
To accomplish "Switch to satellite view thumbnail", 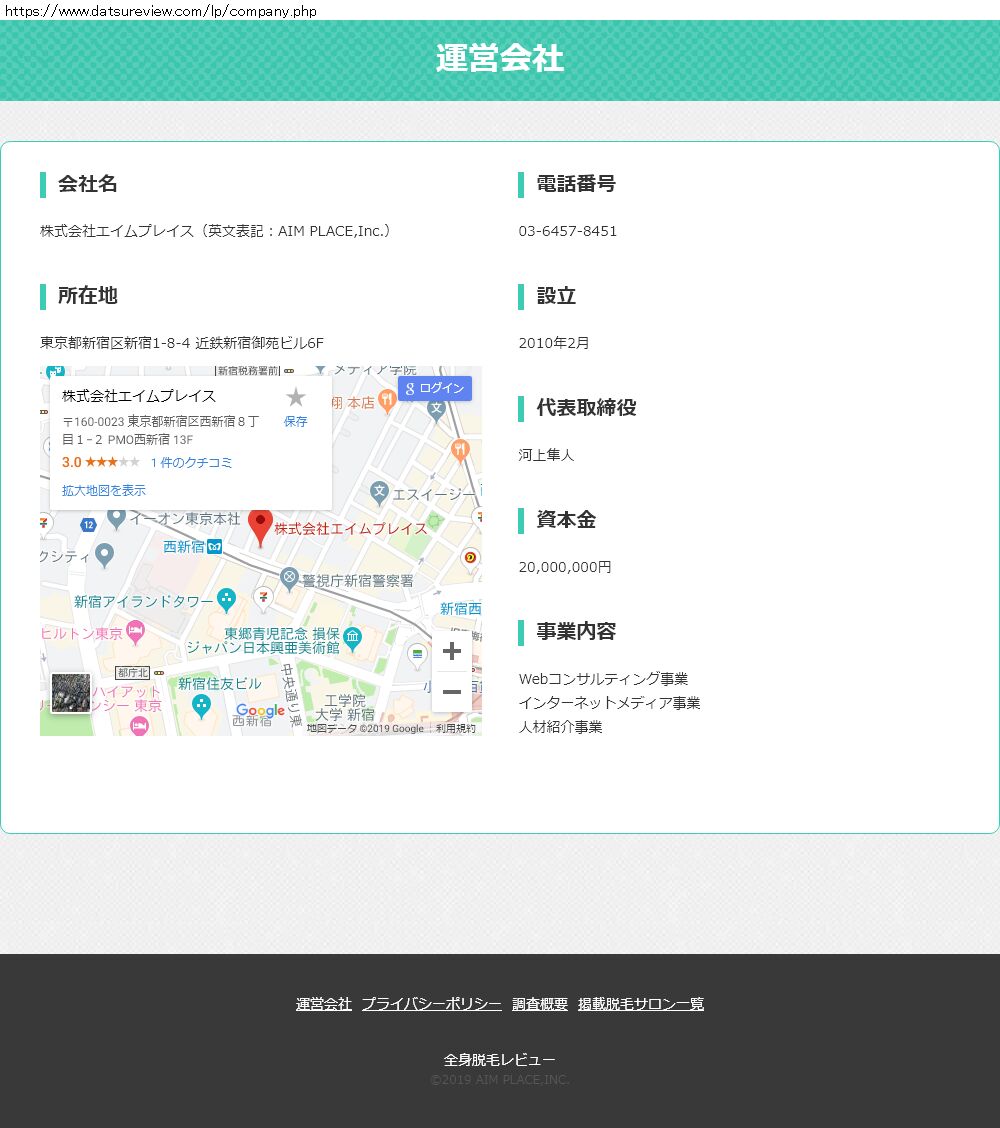I will click(x=71, y=693).
